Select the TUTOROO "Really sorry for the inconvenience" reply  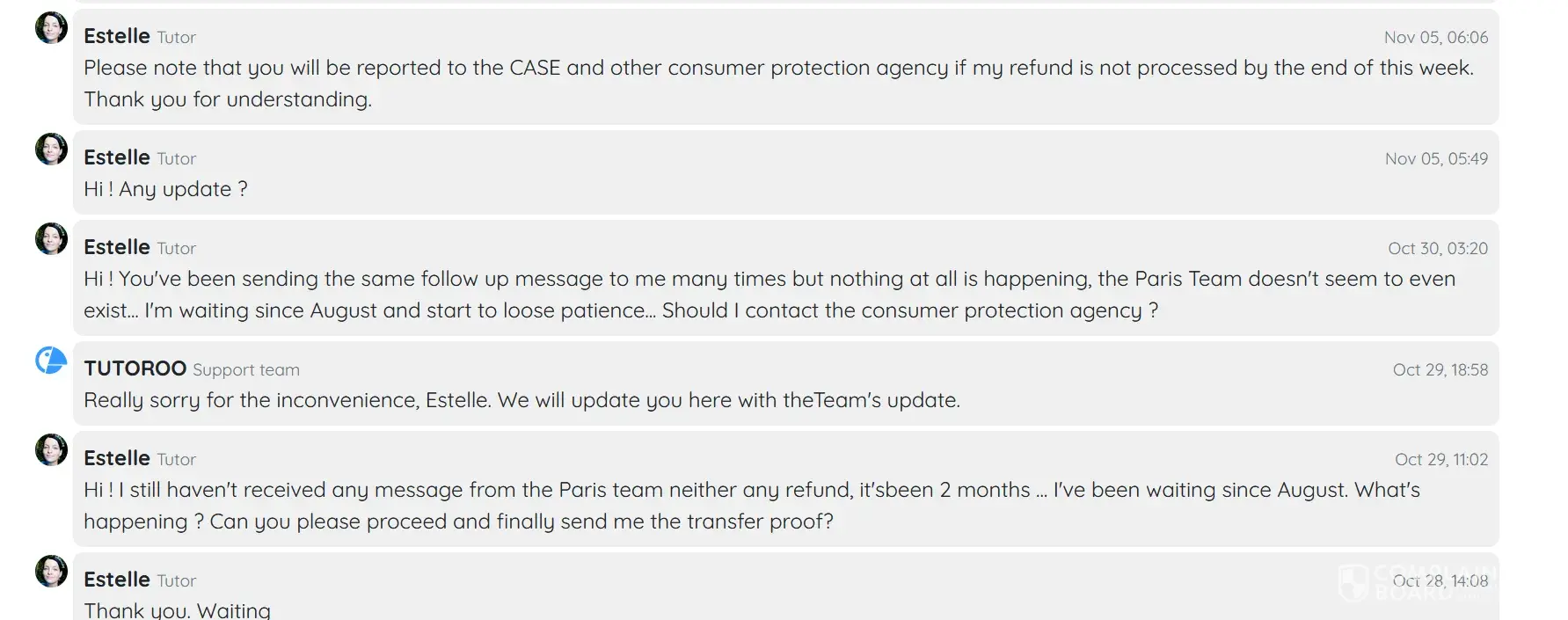point(521,401)
